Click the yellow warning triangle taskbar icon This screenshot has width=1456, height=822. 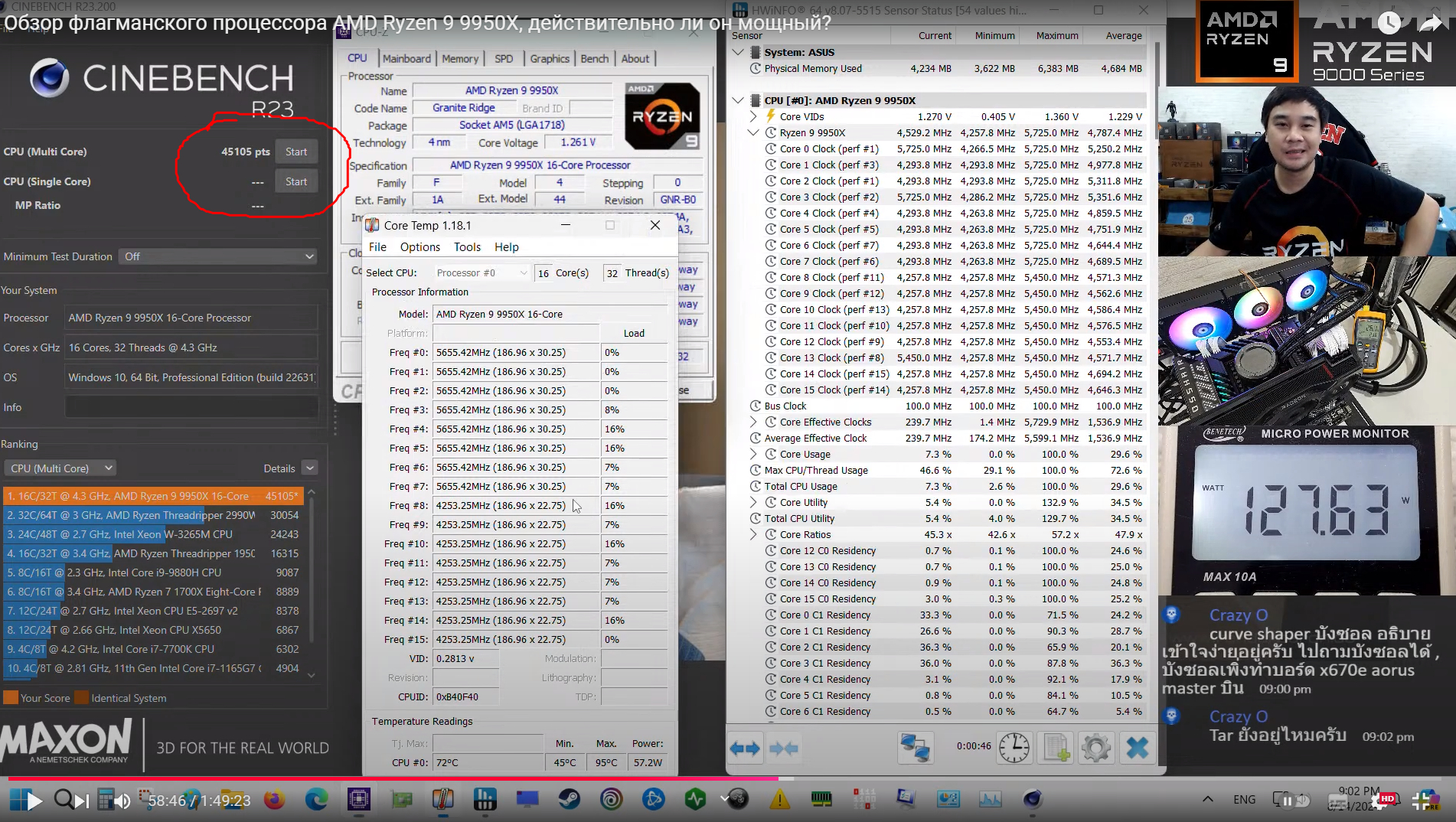(x=779, y=800)
